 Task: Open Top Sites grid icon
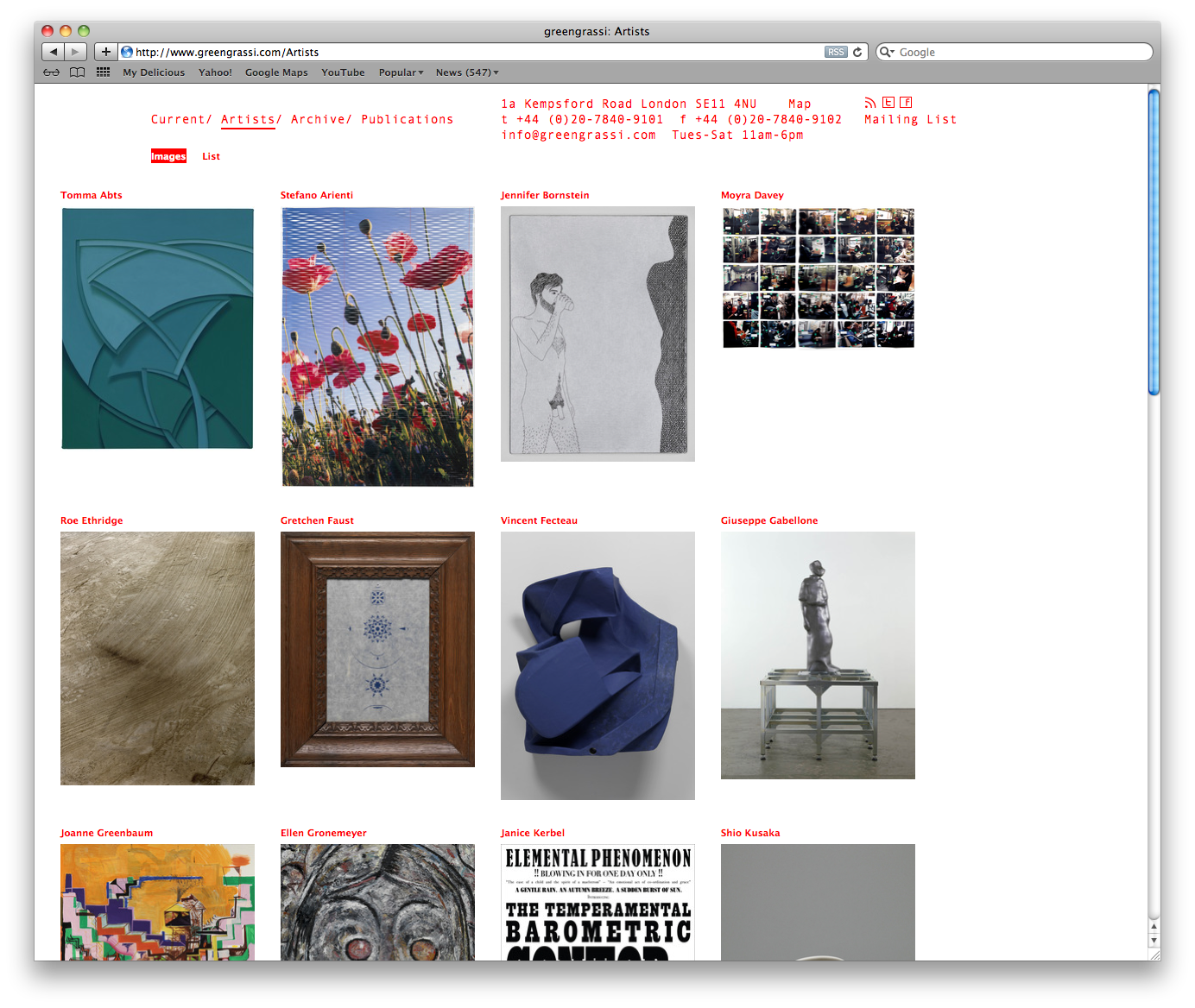103,72
